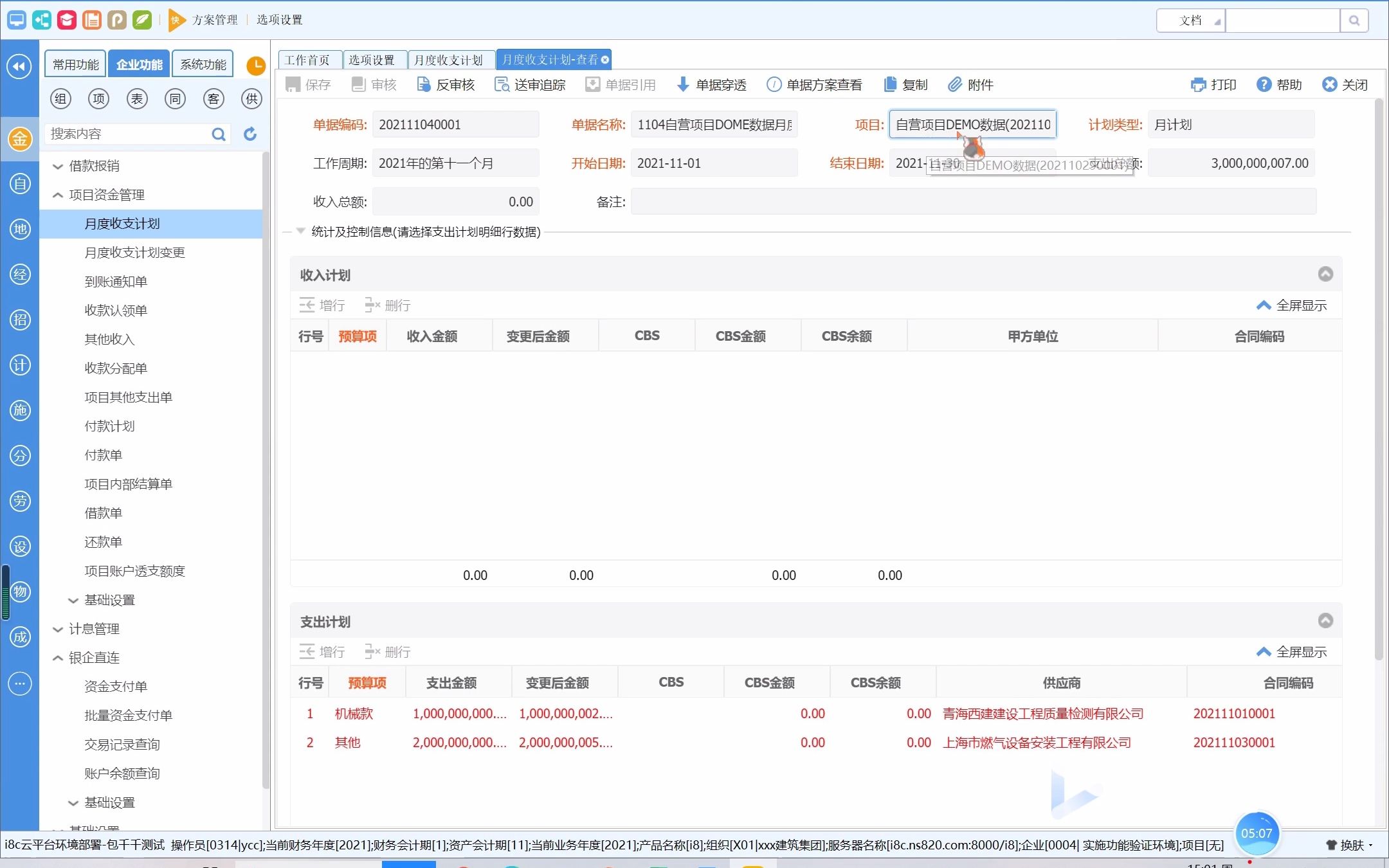Image resolution: width=1389 pixels, height=868 pixels.
Task: Toggle 全屏显示 in the 收入计划 panel
Action: pyautogui.click(x=1293, y=305)
